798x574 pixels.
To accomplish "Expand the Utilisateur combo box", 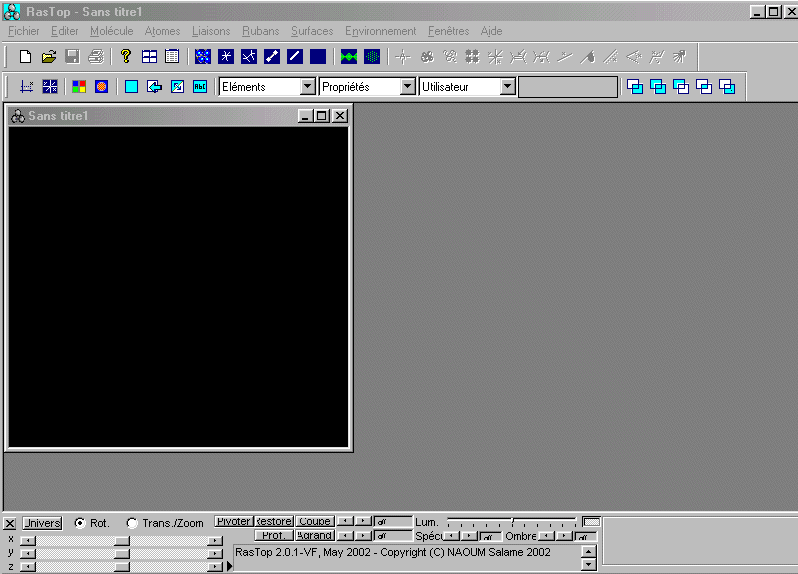I will [507, 87].
